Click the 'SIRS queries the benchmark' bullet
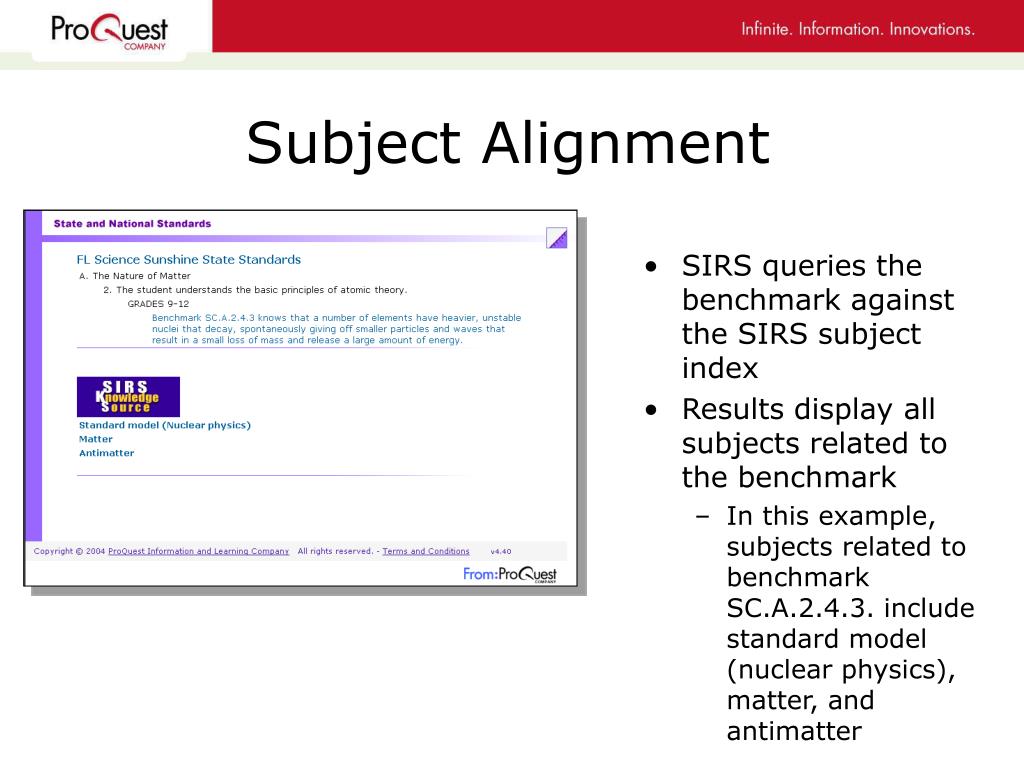The height and width of the screenshot is (768, 1024). click(x=817, y=317)
